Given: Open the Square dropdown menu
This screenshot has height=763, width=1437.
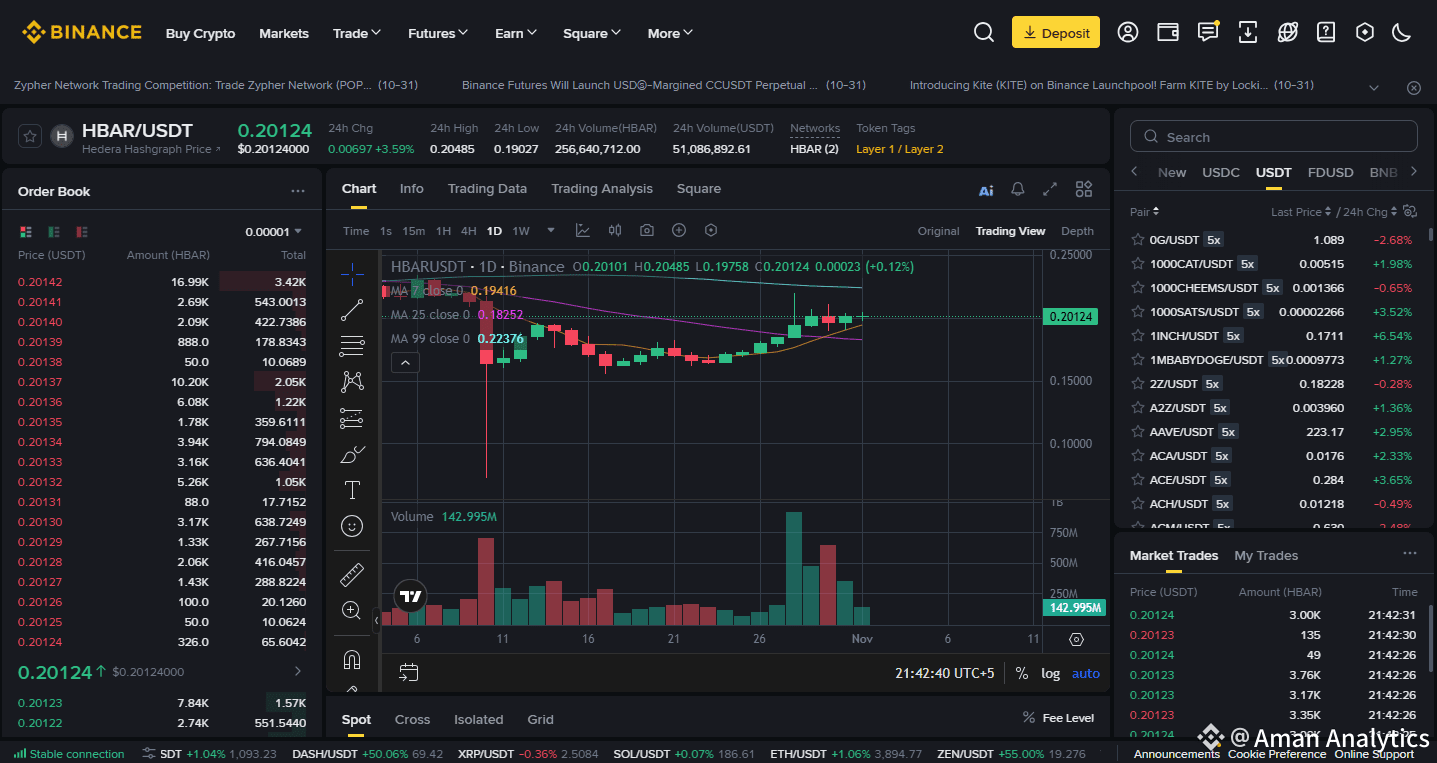Looking at the screenshot, I should click(x=592, y=33).
